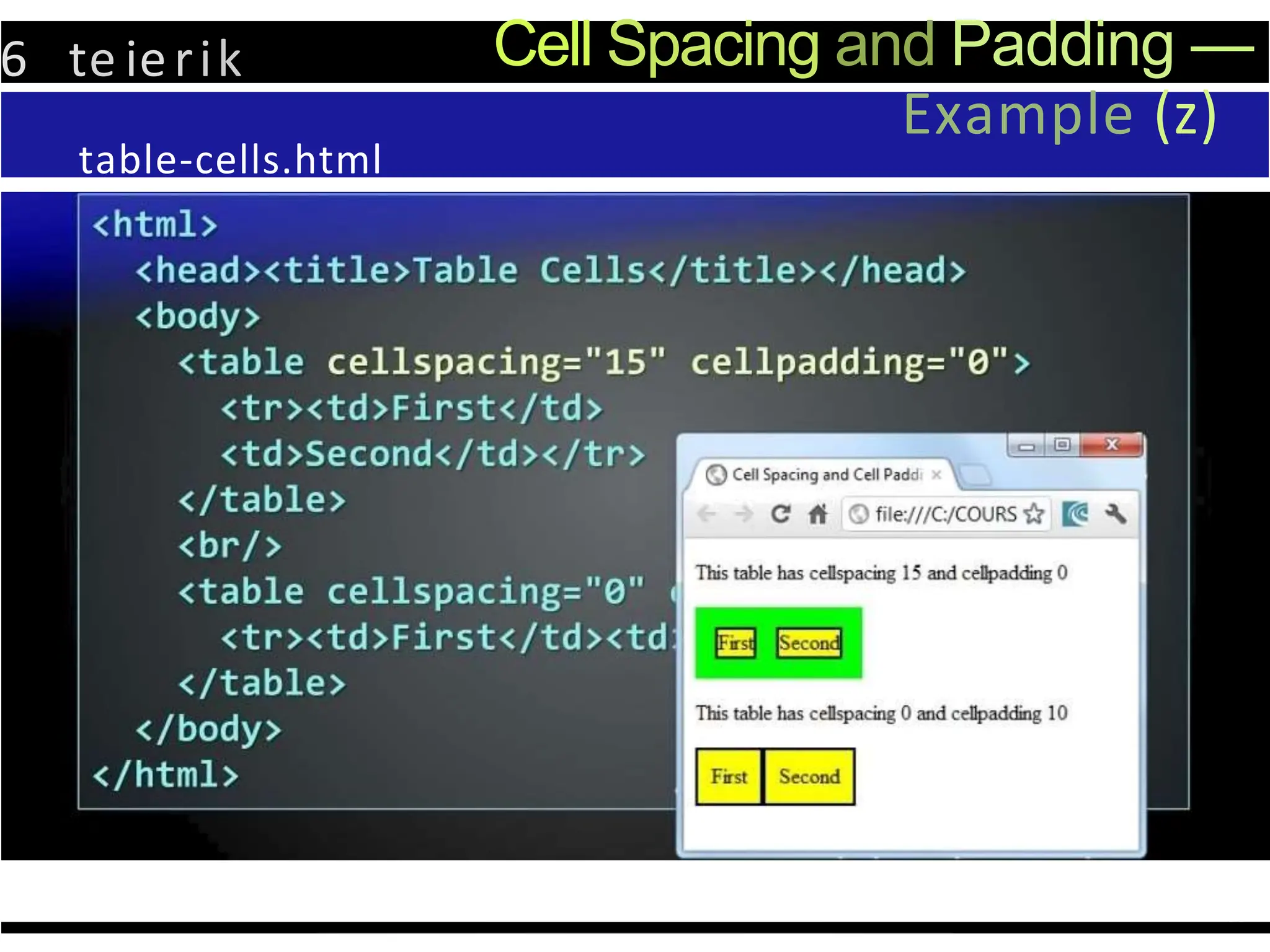
Task: Click the 'Second' cell in the yellow padded table
Action: coord(809,777)
